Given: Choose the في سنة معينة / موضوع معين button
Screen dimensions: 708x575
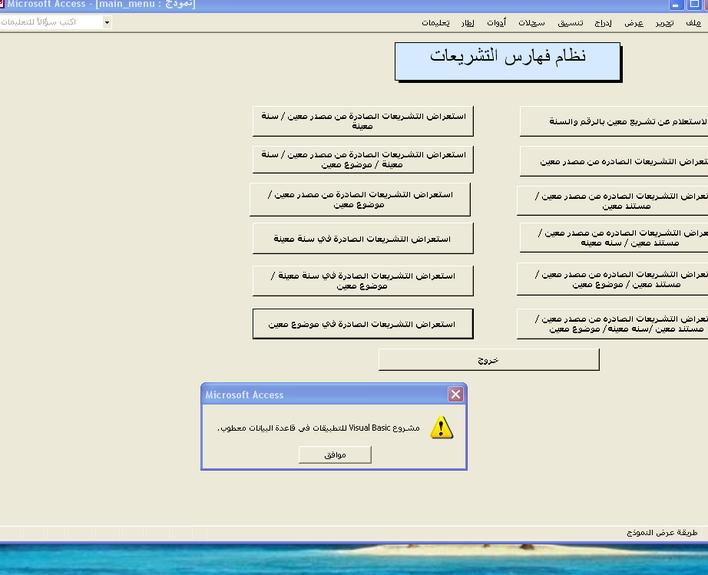Looking at the screenshot, I should 362,281.
